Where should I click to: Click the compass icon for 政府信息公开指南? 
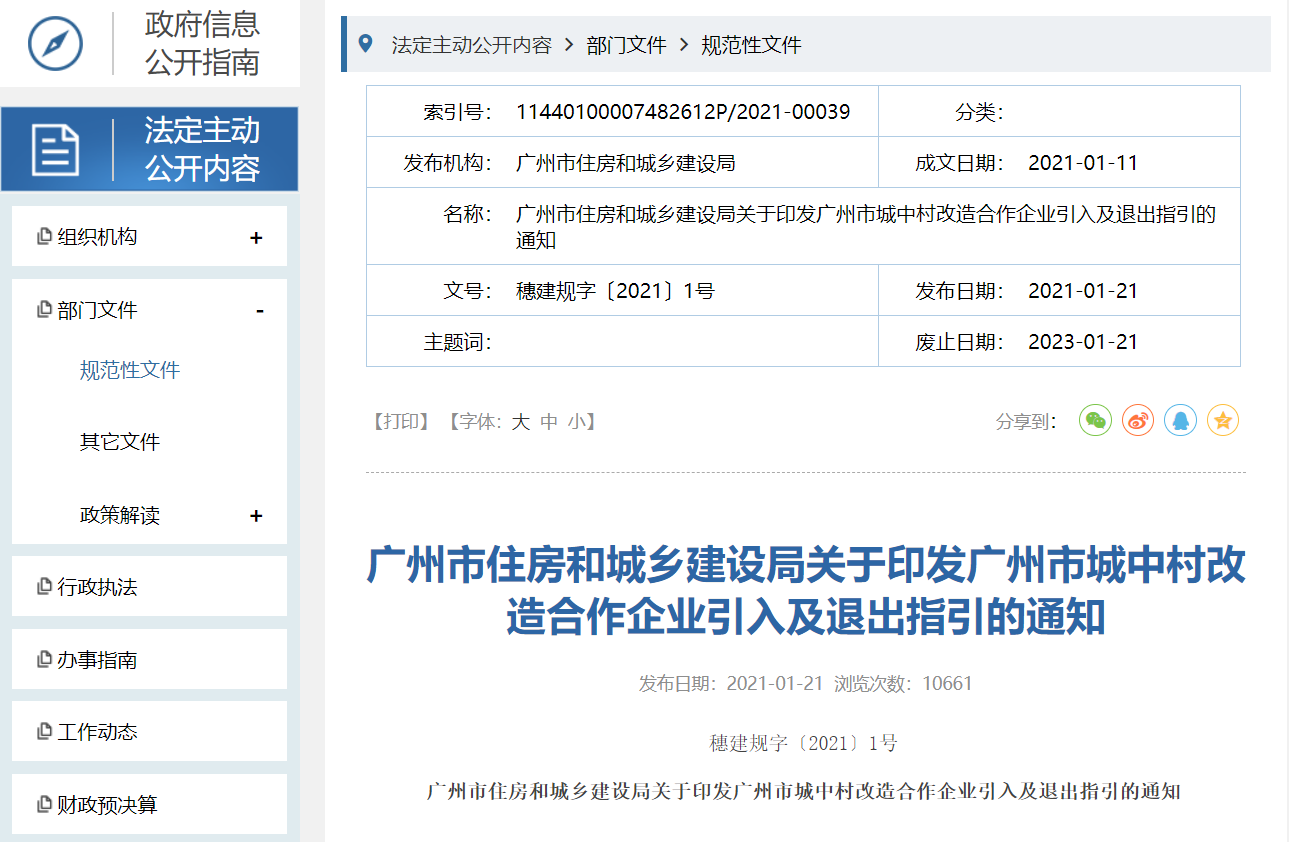click(55, 43)
